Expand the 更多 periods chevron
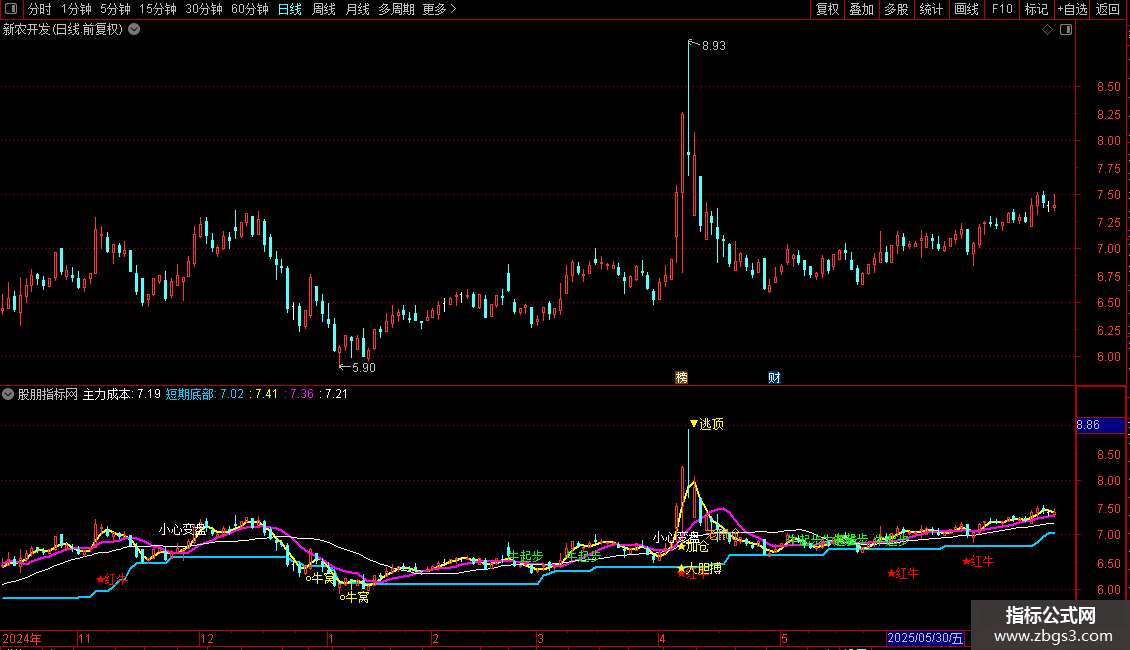 (453, 9)
